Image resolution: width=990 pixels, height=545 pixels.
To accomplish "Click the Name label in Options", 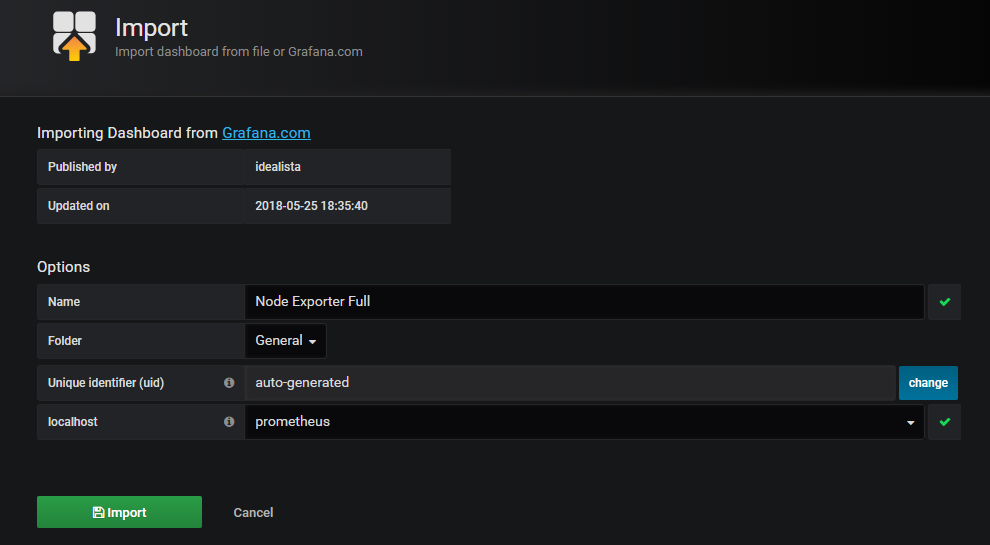I will (64, 302).
